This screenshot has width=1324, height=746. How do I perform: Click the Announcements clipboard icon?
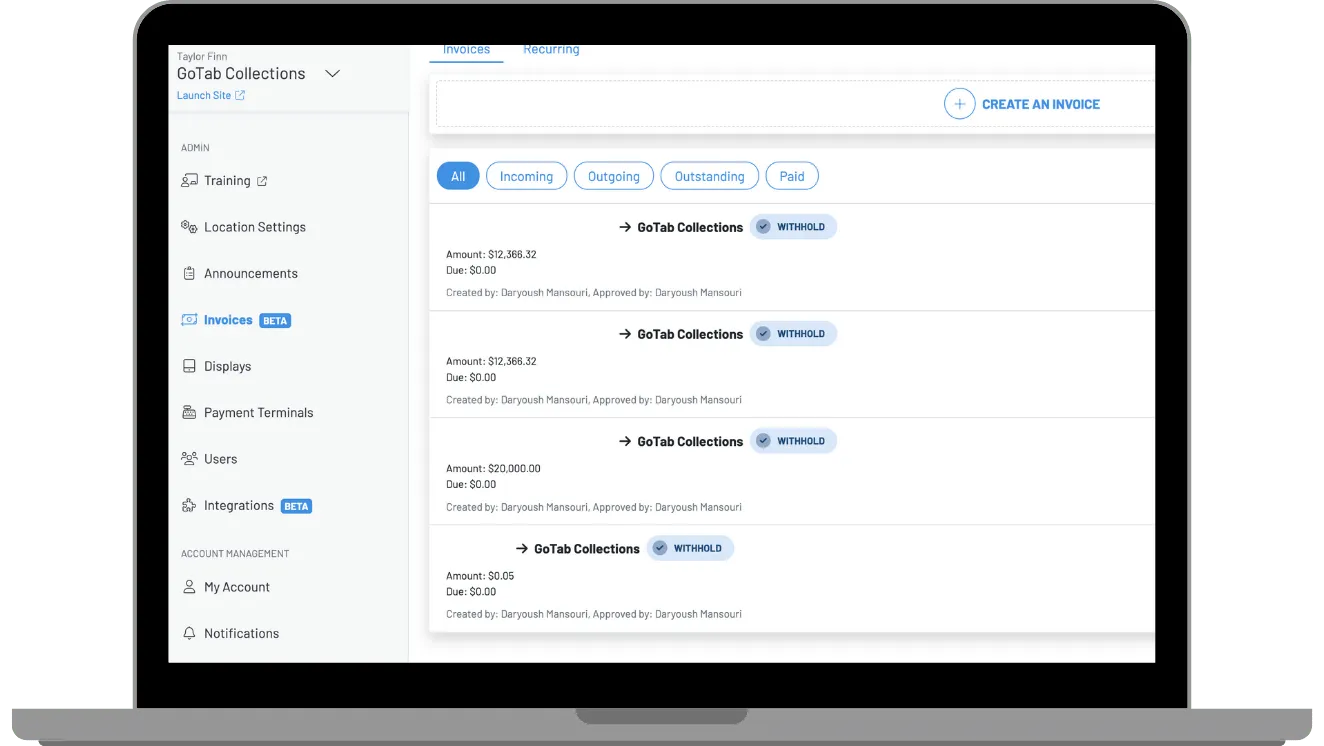coord(189,274)
